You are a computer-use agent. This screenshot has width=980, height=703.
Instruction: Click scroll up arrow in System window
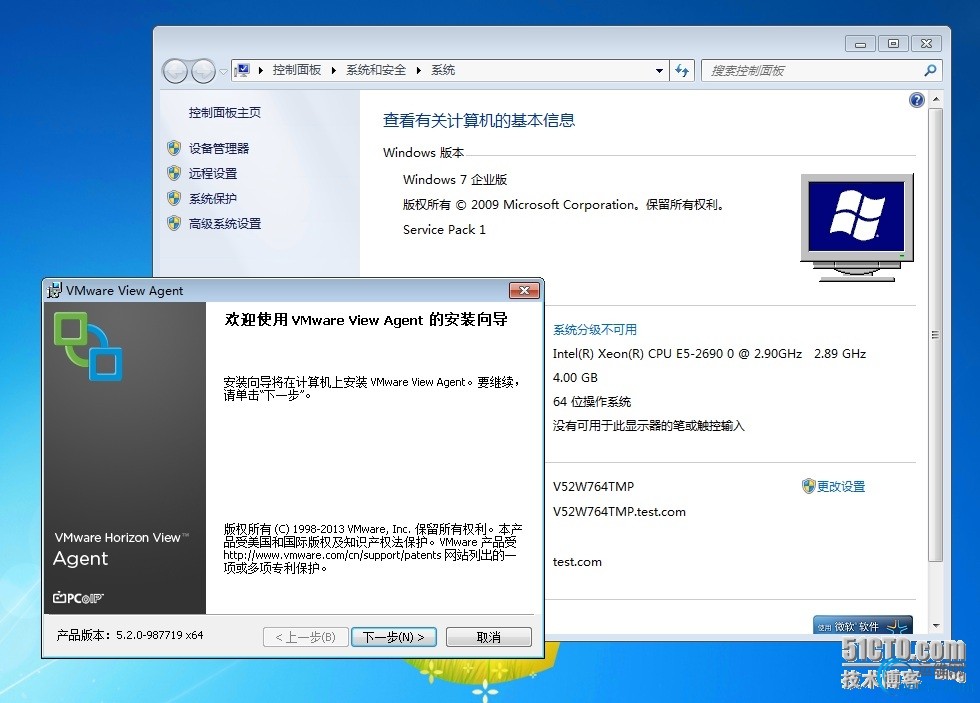point(936,99)
